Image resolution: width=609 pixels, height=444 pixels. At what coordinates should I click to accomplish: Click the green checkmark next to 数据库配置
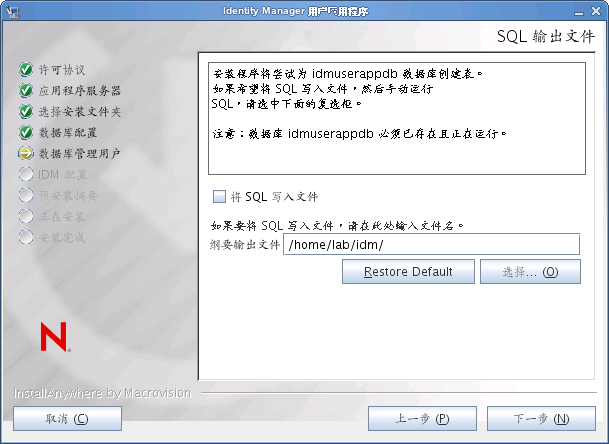click(26, 132)
